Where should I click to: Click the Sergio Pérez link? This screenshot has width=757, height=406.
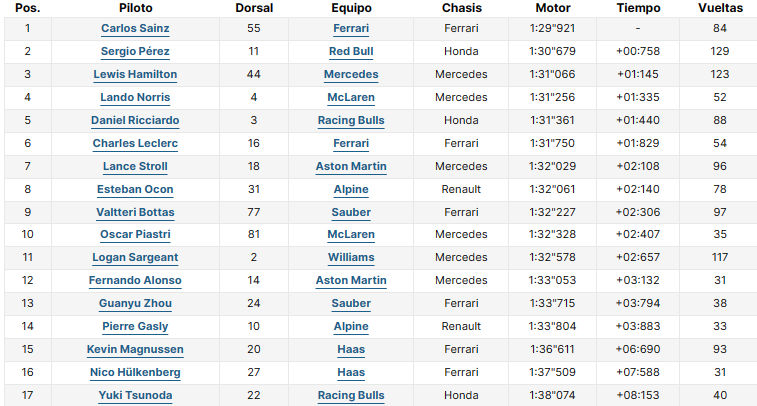click(x=135, y=51)
